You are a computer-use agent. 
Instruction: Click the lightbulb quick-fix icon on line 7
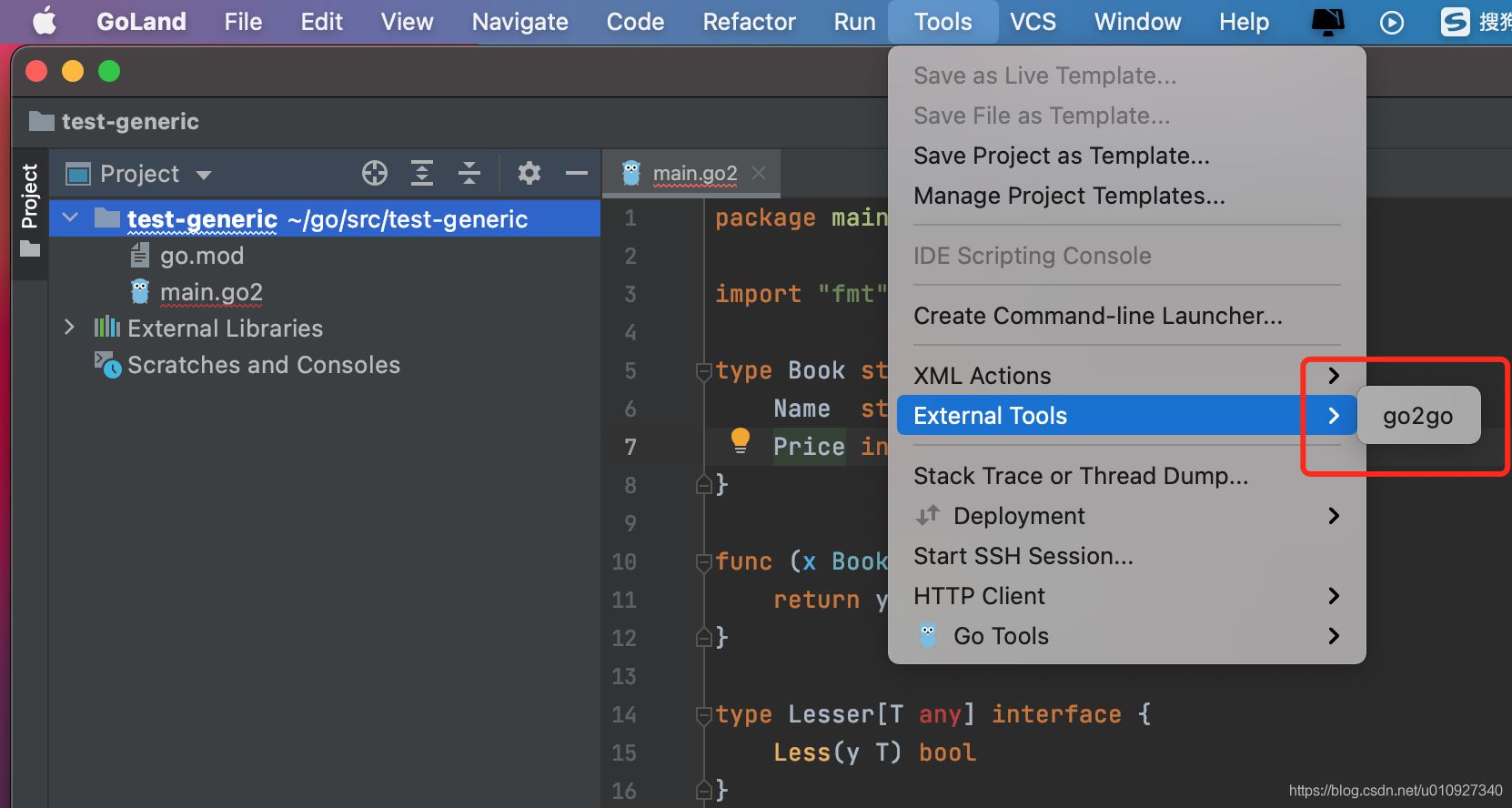pyautogui.click(x=741, y=441)
